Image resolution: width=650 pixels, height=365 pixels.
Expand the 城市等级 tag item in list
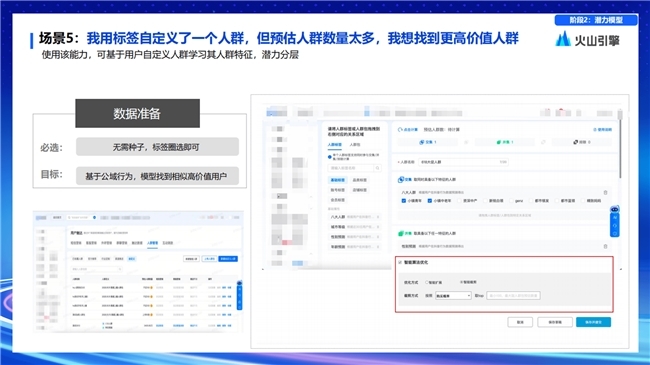click(354, 227)
